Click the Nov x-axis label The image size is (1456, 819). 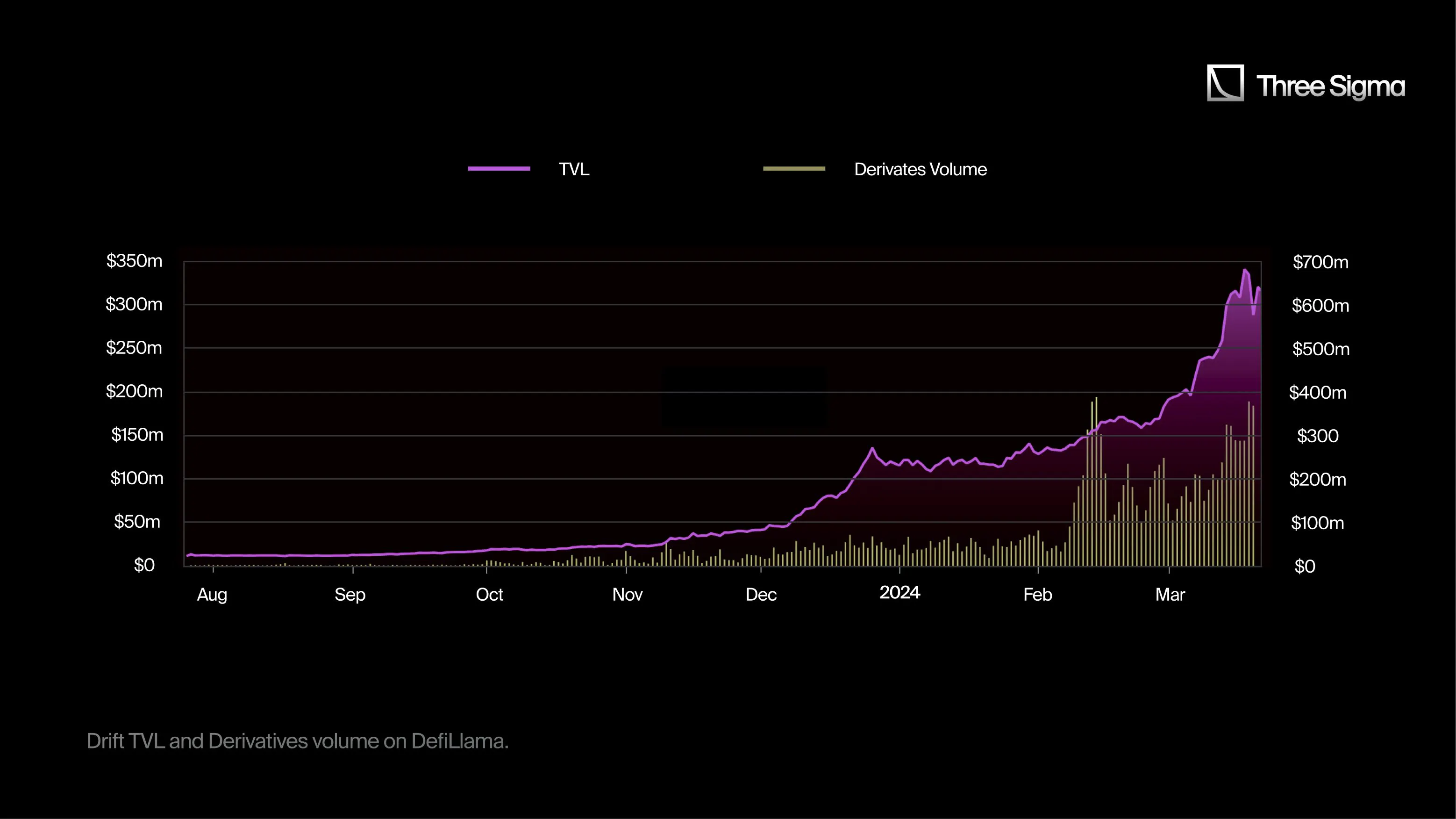tap(628, 595)
